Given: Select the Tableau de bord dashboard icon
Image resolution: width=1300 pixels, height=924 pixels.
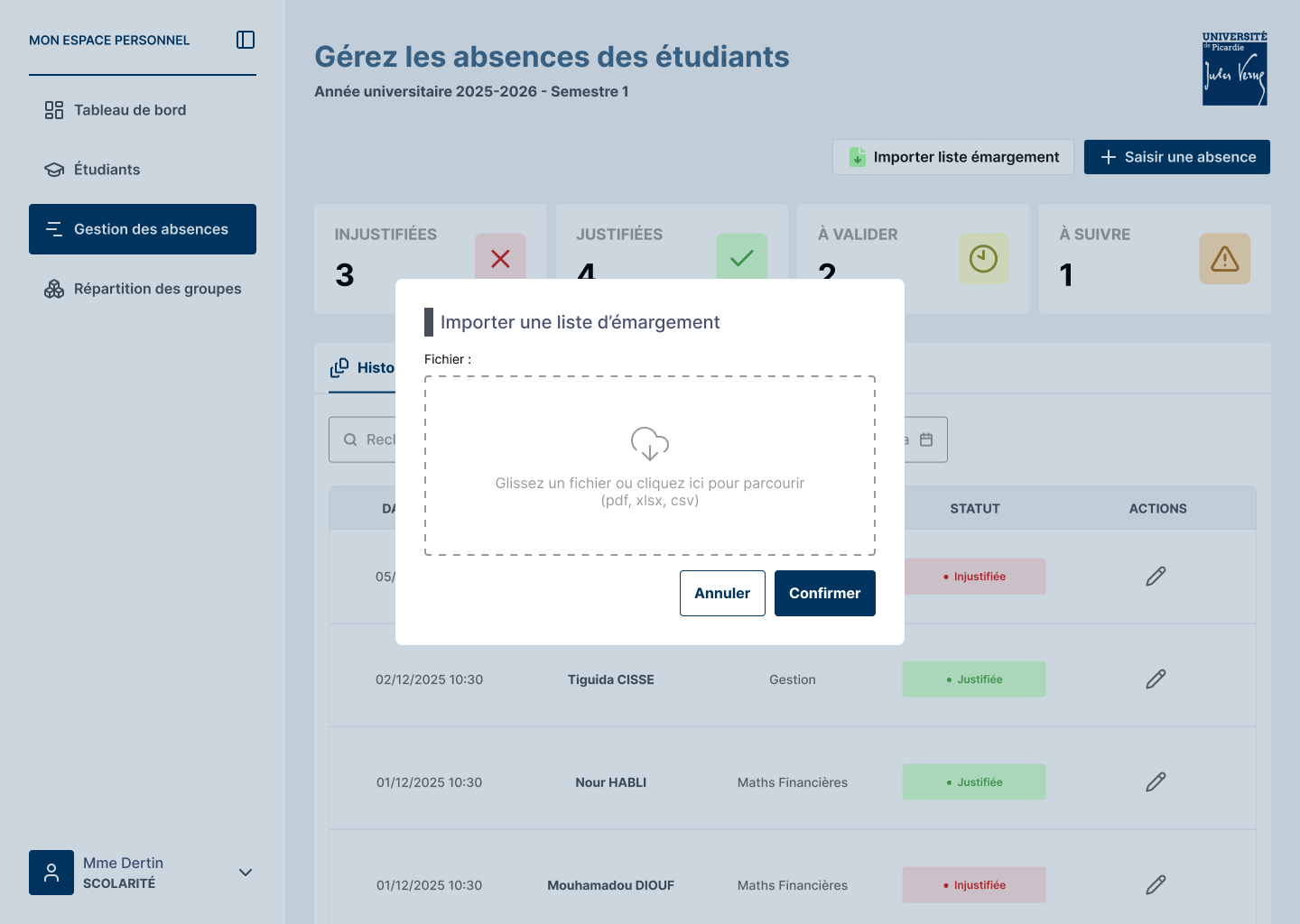Looking at the screenshot, I should point(52,109).
